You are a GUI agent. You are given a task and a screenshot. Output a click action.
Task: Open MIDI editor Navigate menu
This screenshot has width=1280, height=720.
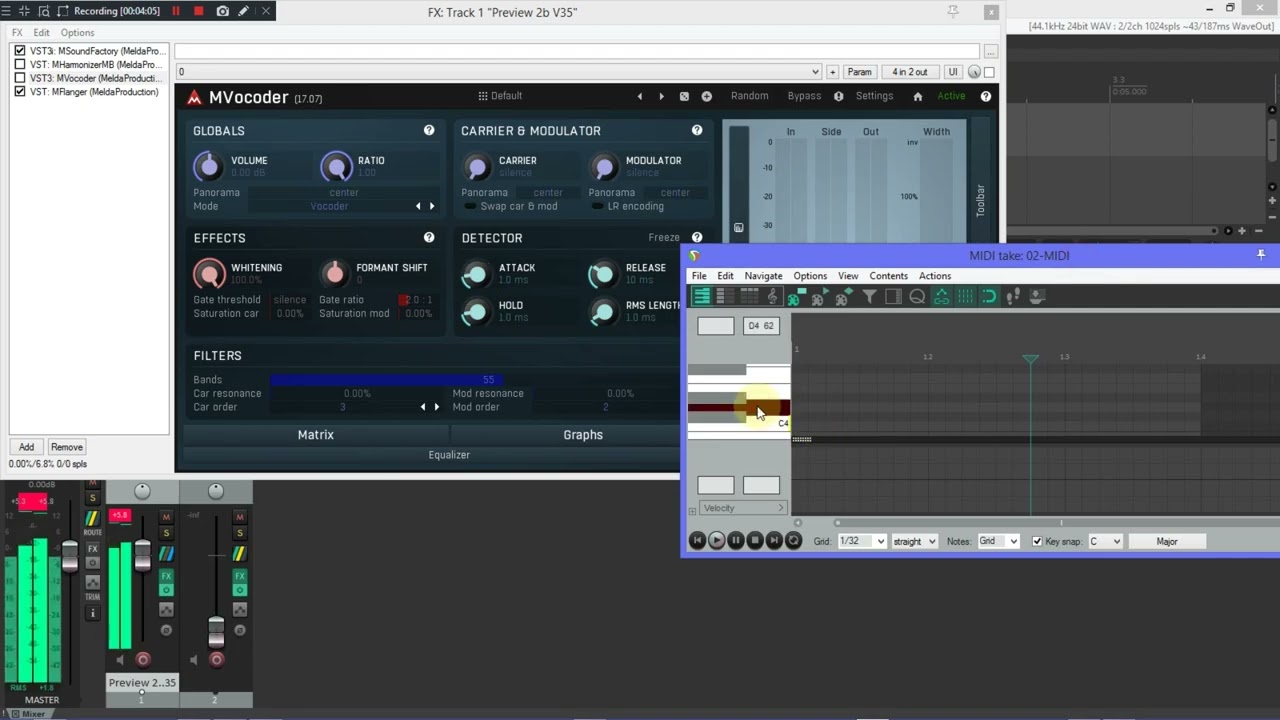pyautogui.click(x=763, y=276)
